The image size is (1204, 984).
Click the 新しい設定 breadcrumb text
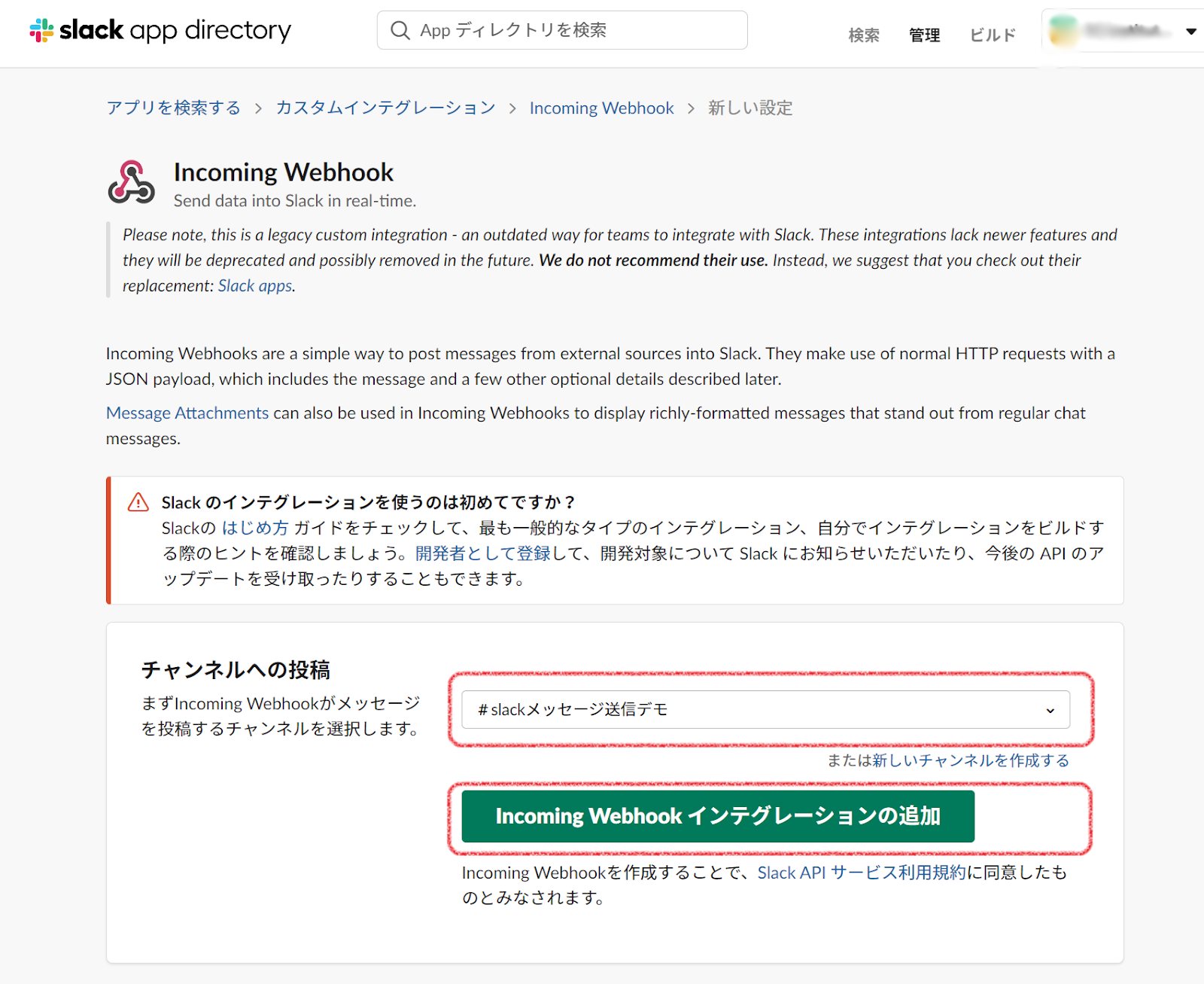pos(750,108)
